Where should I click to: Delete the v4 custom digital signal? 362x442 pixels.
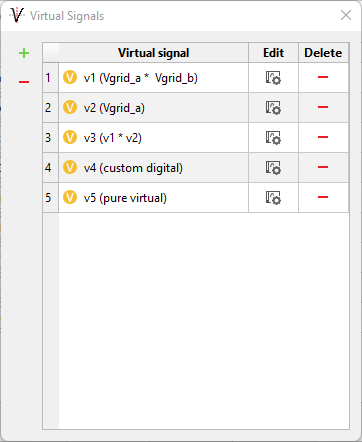point(323,167)
